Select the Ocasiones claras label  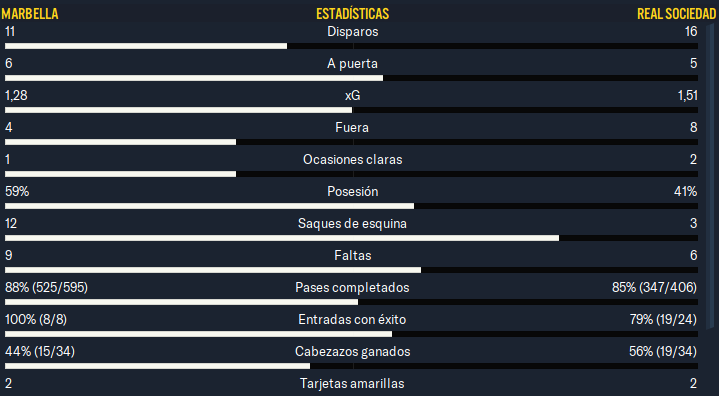click(352, 160)
